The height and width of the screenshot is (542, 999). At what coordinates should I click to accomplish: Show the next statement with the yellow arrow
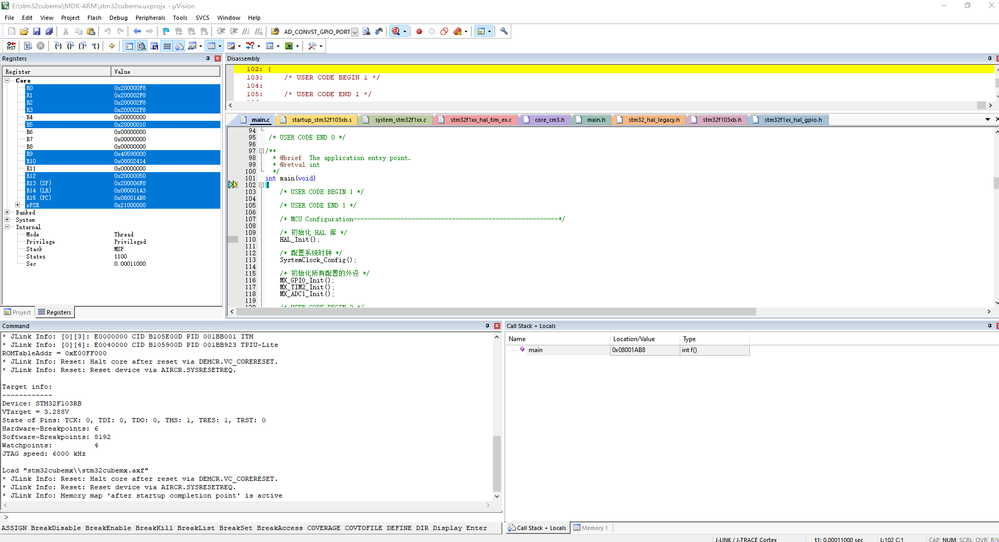coord(111,46)
